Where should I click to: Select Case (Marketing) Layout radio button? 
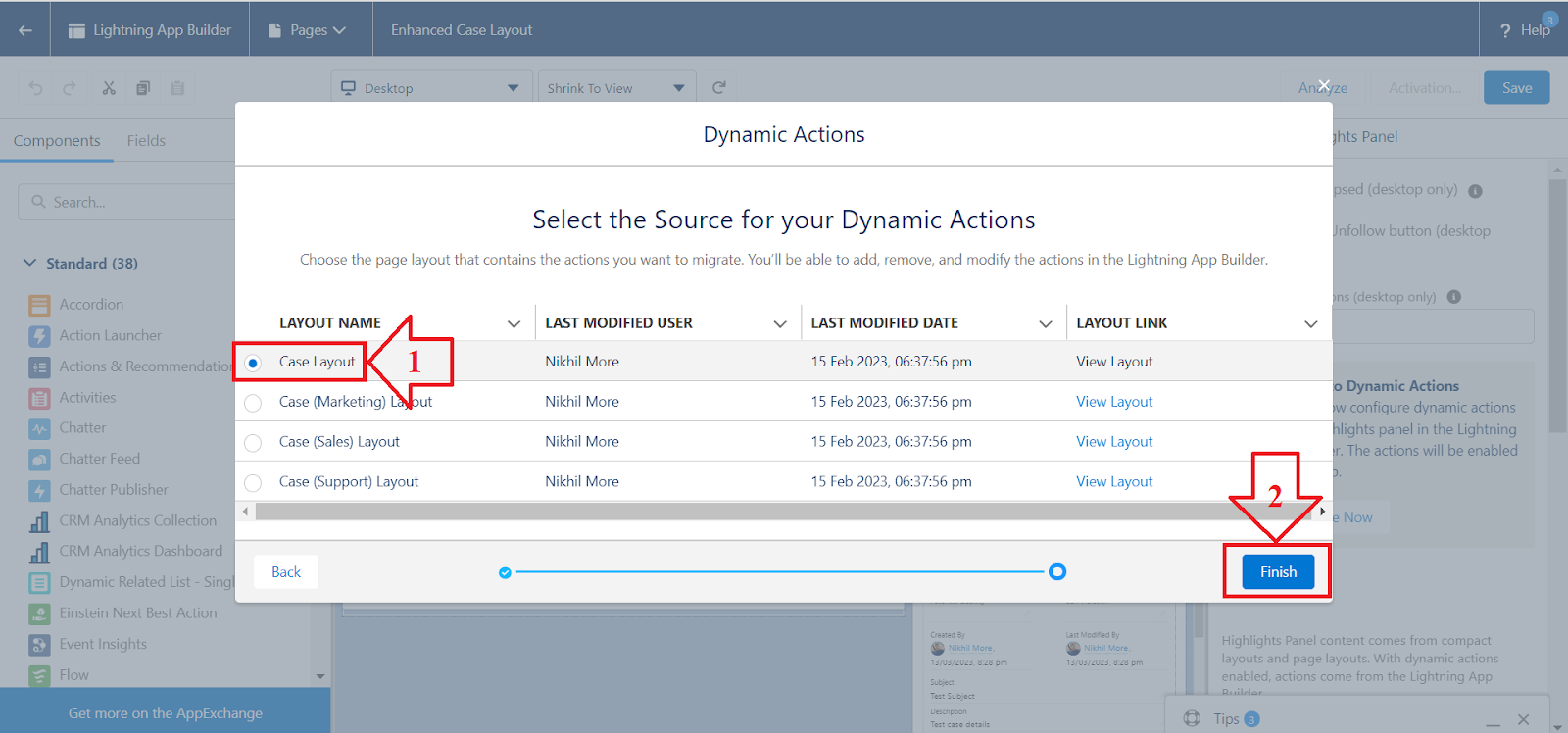pos(253,403)
